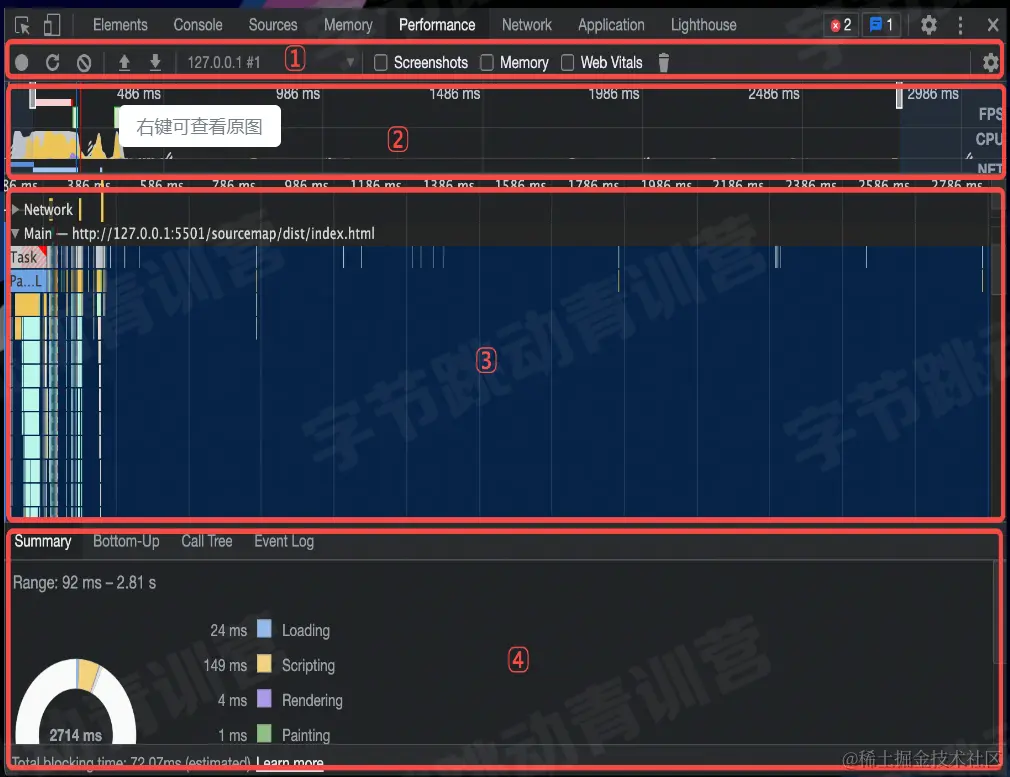Click the 24 ms Loading value
1010x777 pixels.
(x=228, y=630)
